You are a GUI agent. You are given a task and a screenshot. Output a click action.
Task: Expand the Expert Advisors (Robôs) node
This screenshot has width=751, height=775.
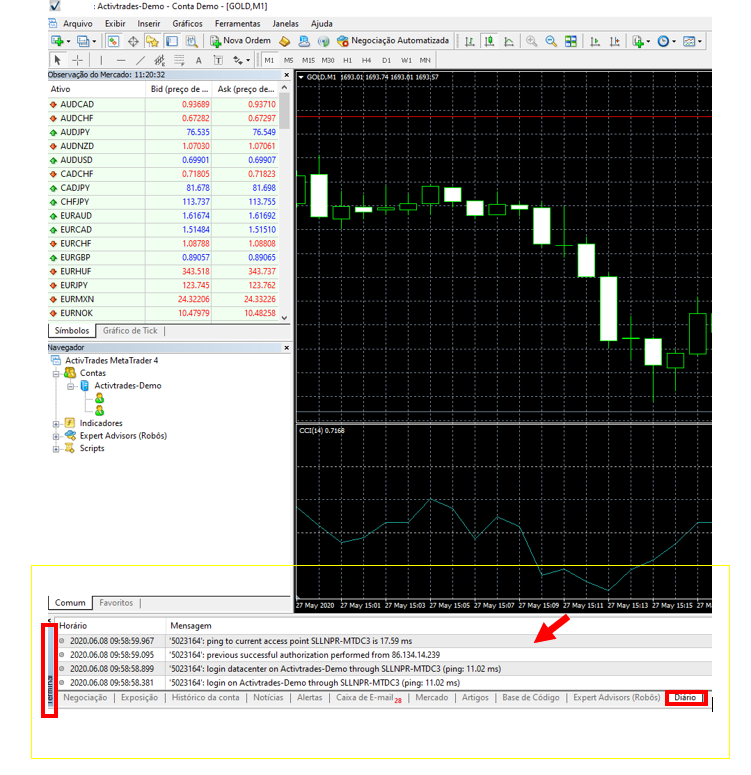56,436
